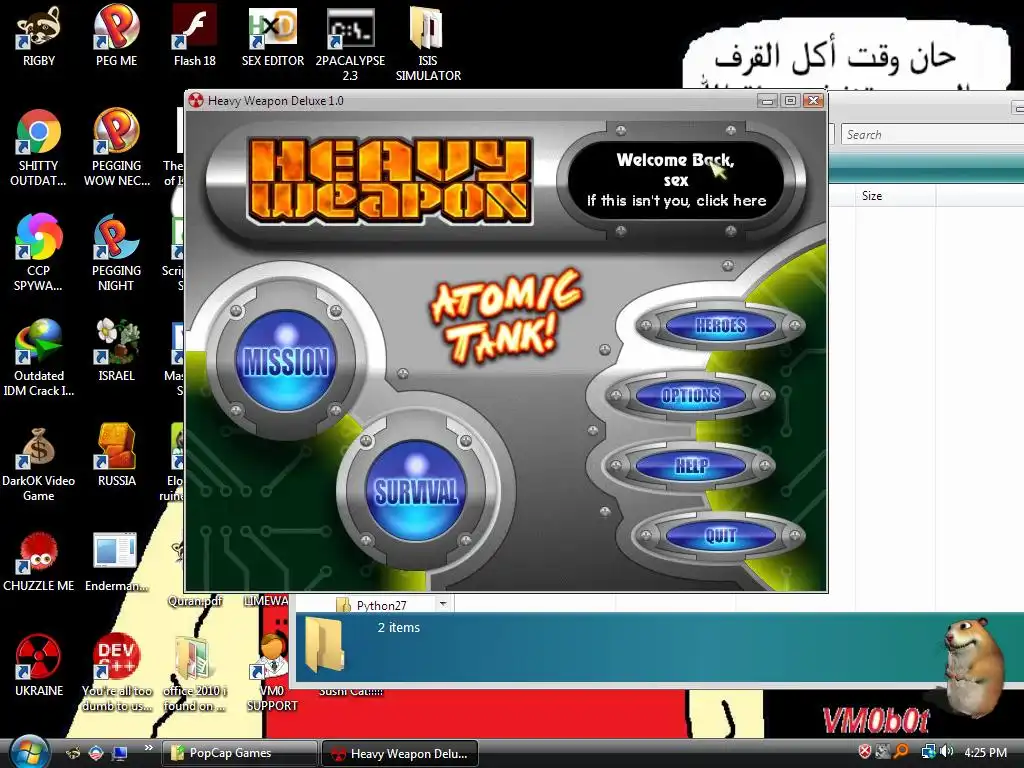
Task: Launch the 2PACALYPSE 2.3 command shortcut
Action: tap(350, 43)
